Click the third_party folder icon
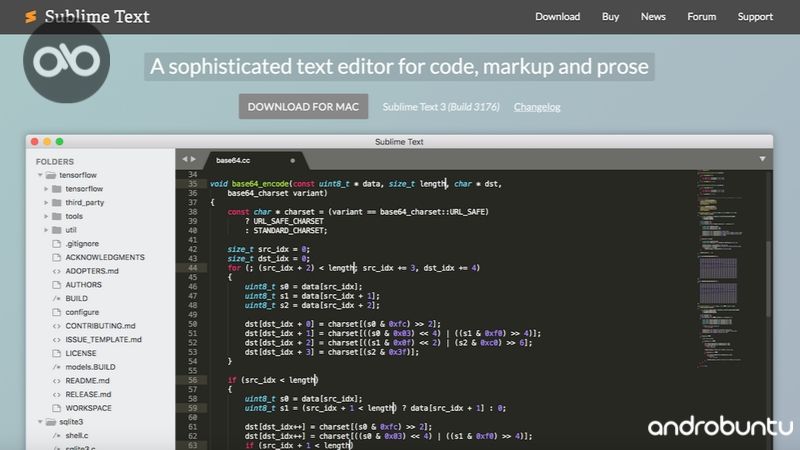The width and height of the screenshot is (800, 450). 57,203
